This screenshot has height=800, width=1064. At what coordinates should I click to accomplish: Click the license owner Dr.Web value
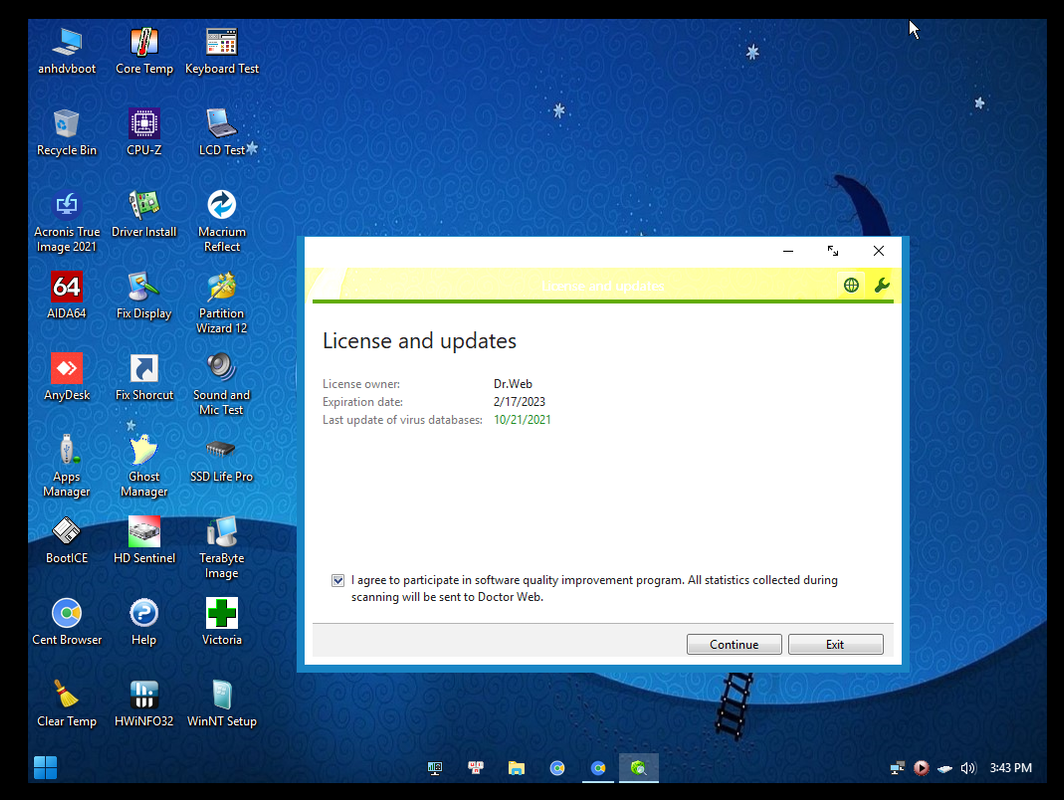pos(512,383)
